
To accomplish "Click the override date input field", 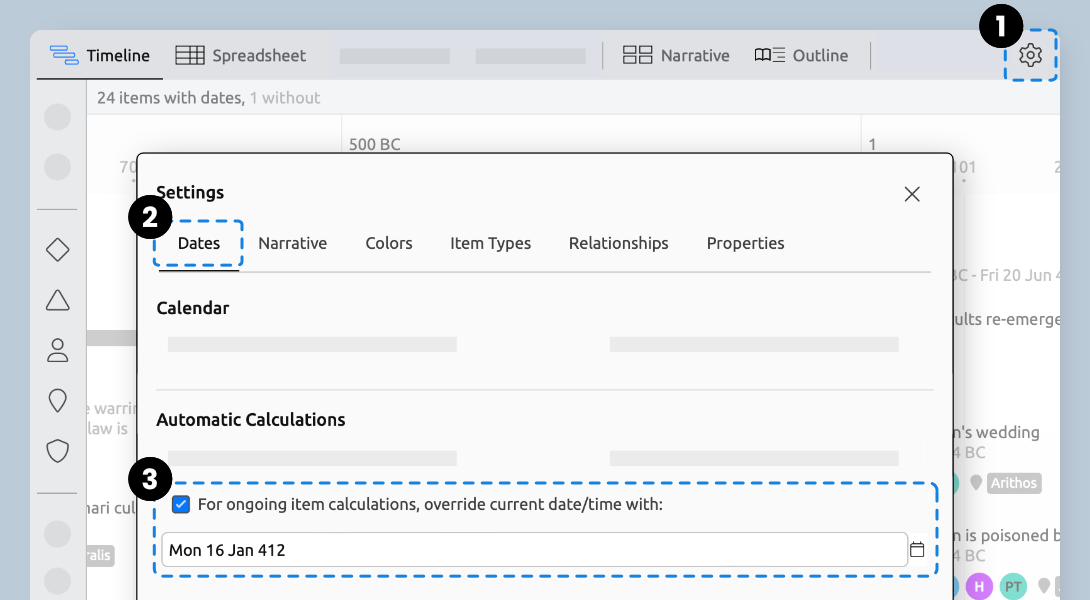I will 534,550.
